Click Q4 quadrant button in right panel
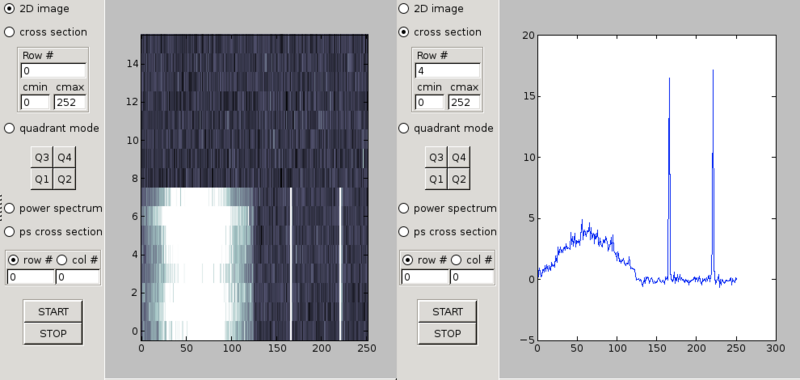The image size is (800, 380). (x=458, y=158)
